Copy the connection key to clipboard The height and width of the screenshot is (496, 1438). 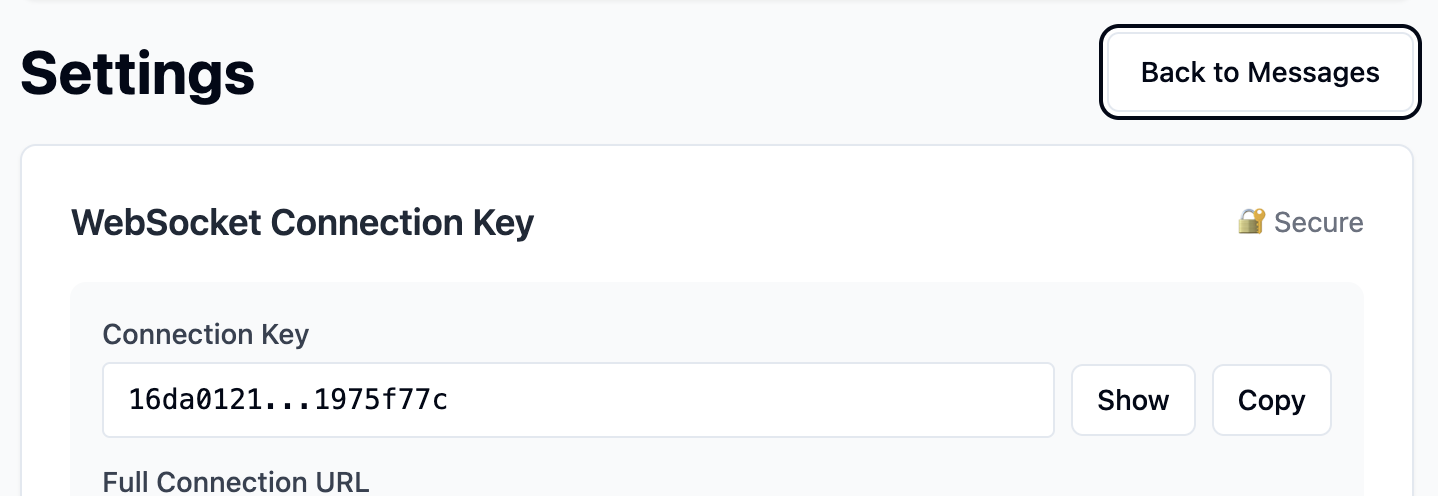pyautogui.click(x=1271, y=400)
